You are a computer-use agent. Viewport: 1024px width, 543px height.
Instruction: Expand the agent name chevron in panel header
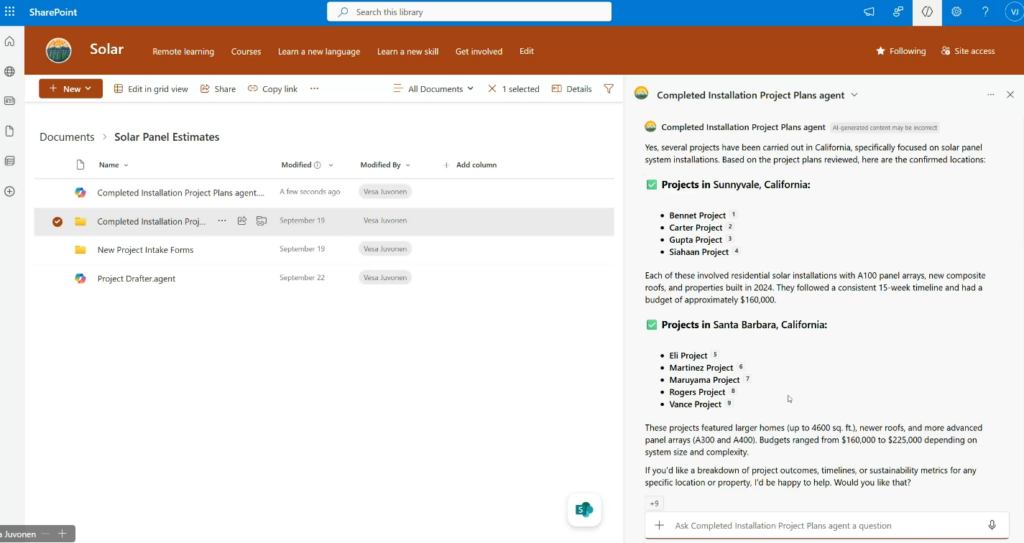tap(854, 95)
